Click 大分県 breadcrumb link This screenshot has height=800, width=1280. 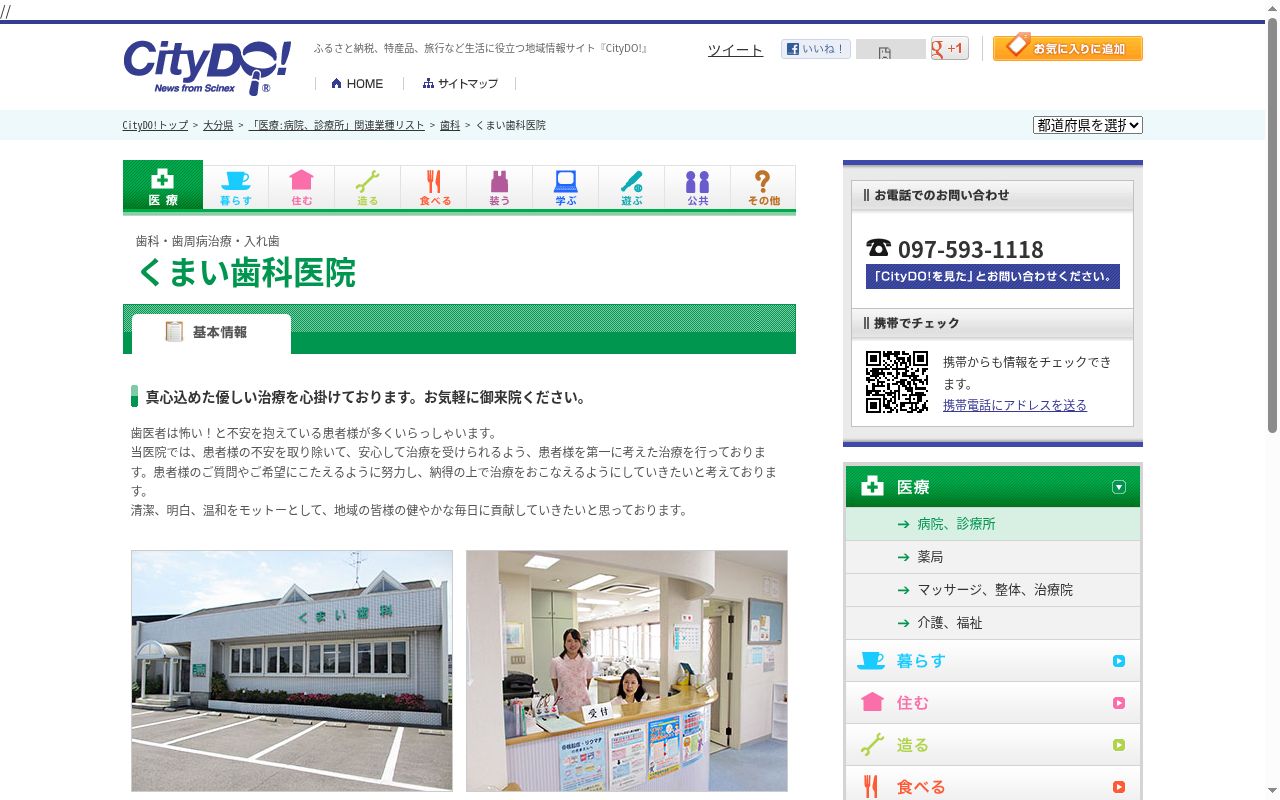(x=218, y=126)
